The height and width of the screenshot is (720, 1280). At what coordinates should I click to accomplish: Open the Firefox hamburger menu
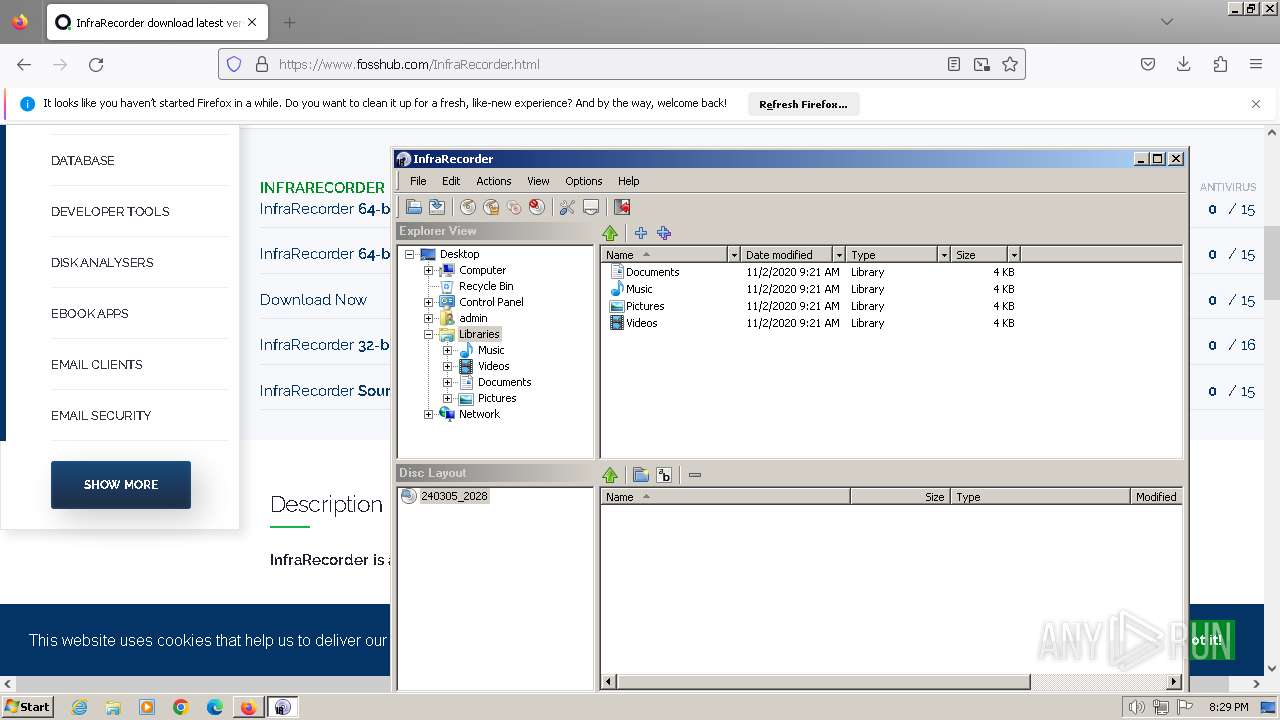click(1256, 64)
